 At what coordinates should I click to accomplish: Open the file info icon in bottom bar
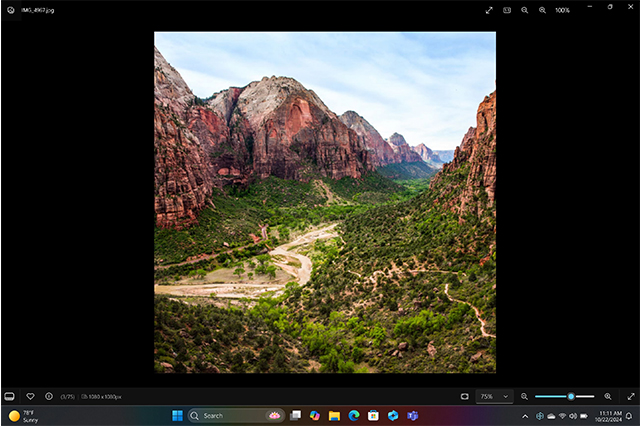(49, 396)
